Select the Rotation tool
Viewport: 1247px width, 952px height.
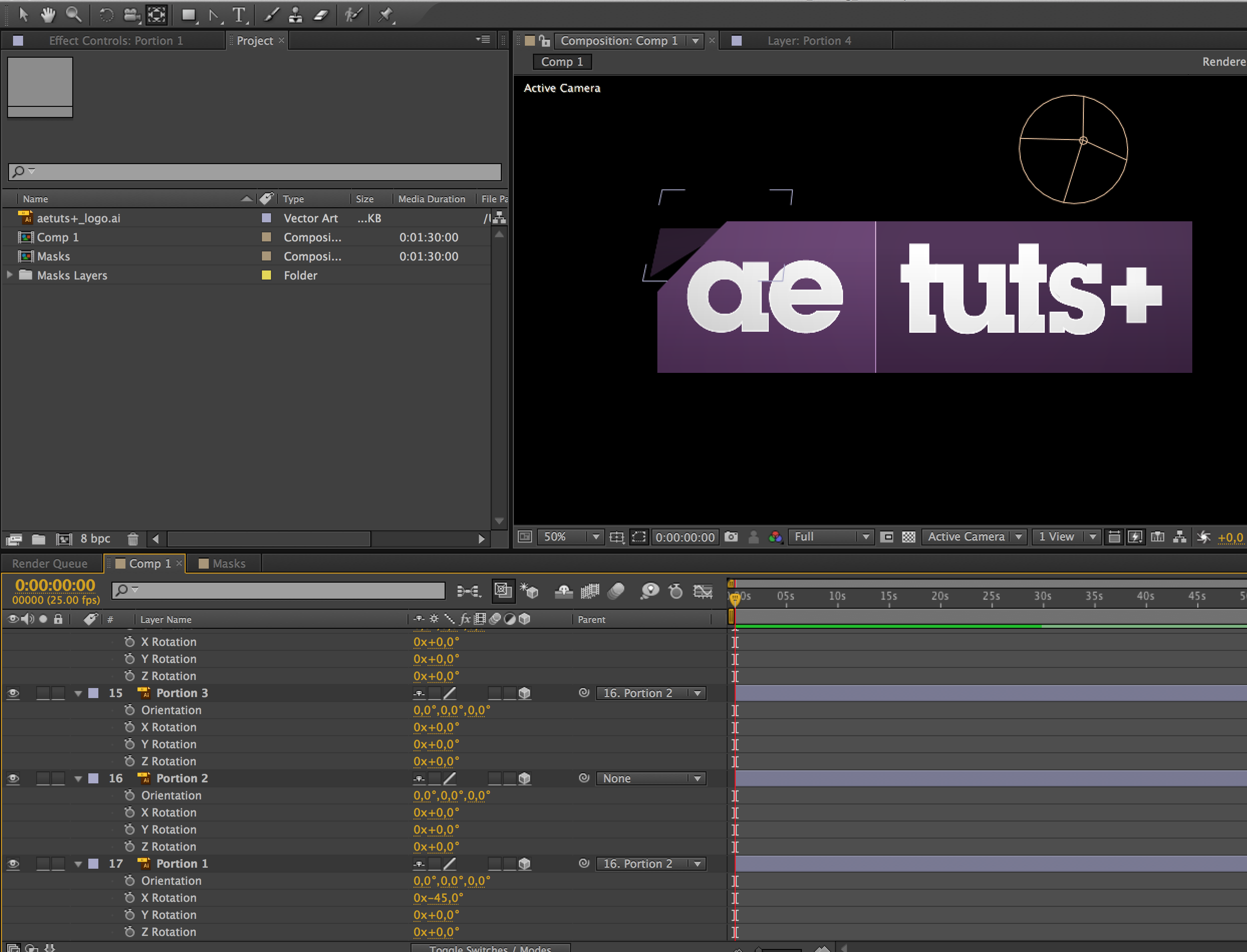[x=106, y=14]
